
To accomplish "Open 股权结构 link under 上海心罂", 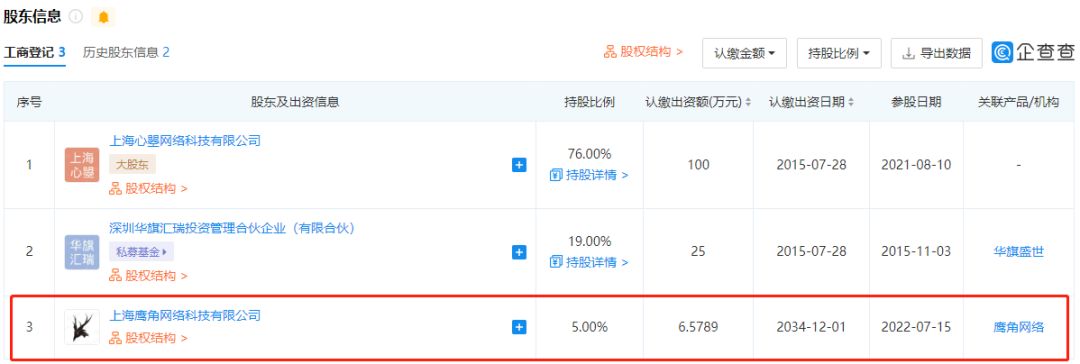I will tap(148, 188).
